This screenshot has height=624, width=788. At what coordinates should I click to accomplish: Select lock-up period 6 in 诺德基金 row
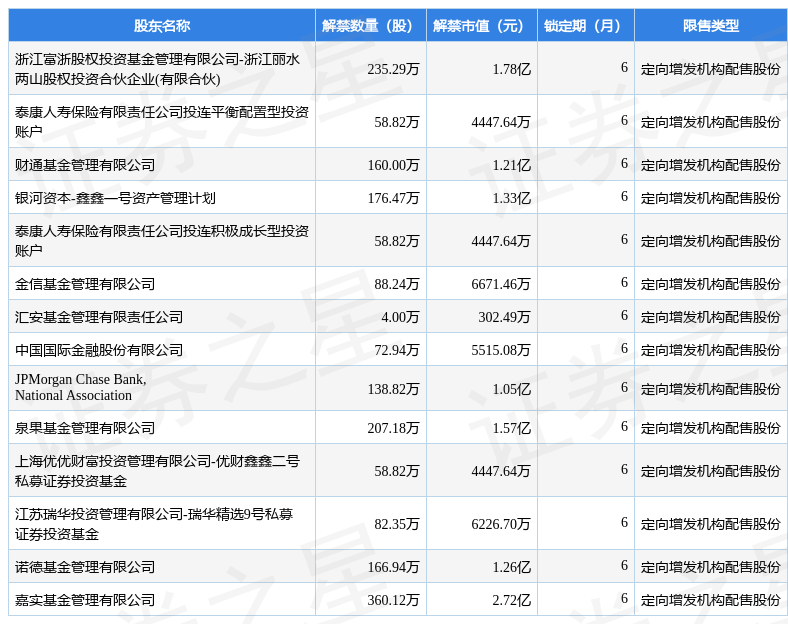(x=624, y=565)
